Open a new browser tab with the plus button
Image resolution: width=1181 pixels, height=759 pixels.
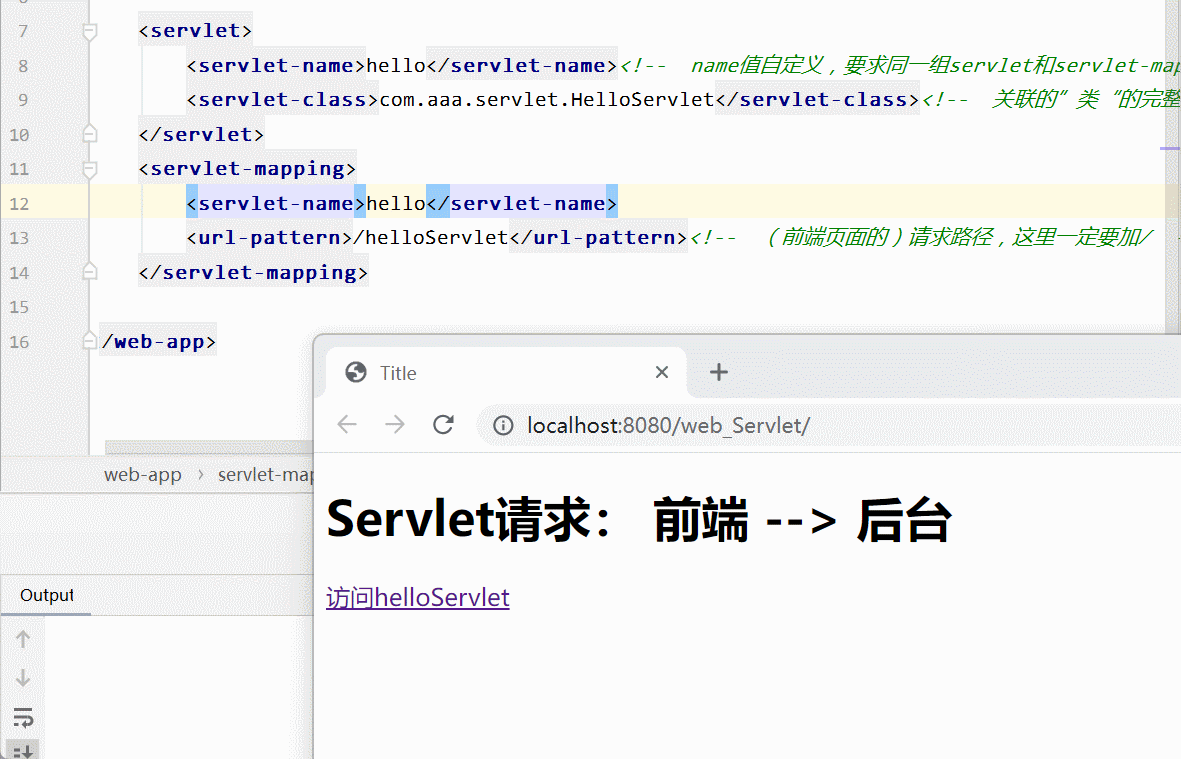point(718,372)
